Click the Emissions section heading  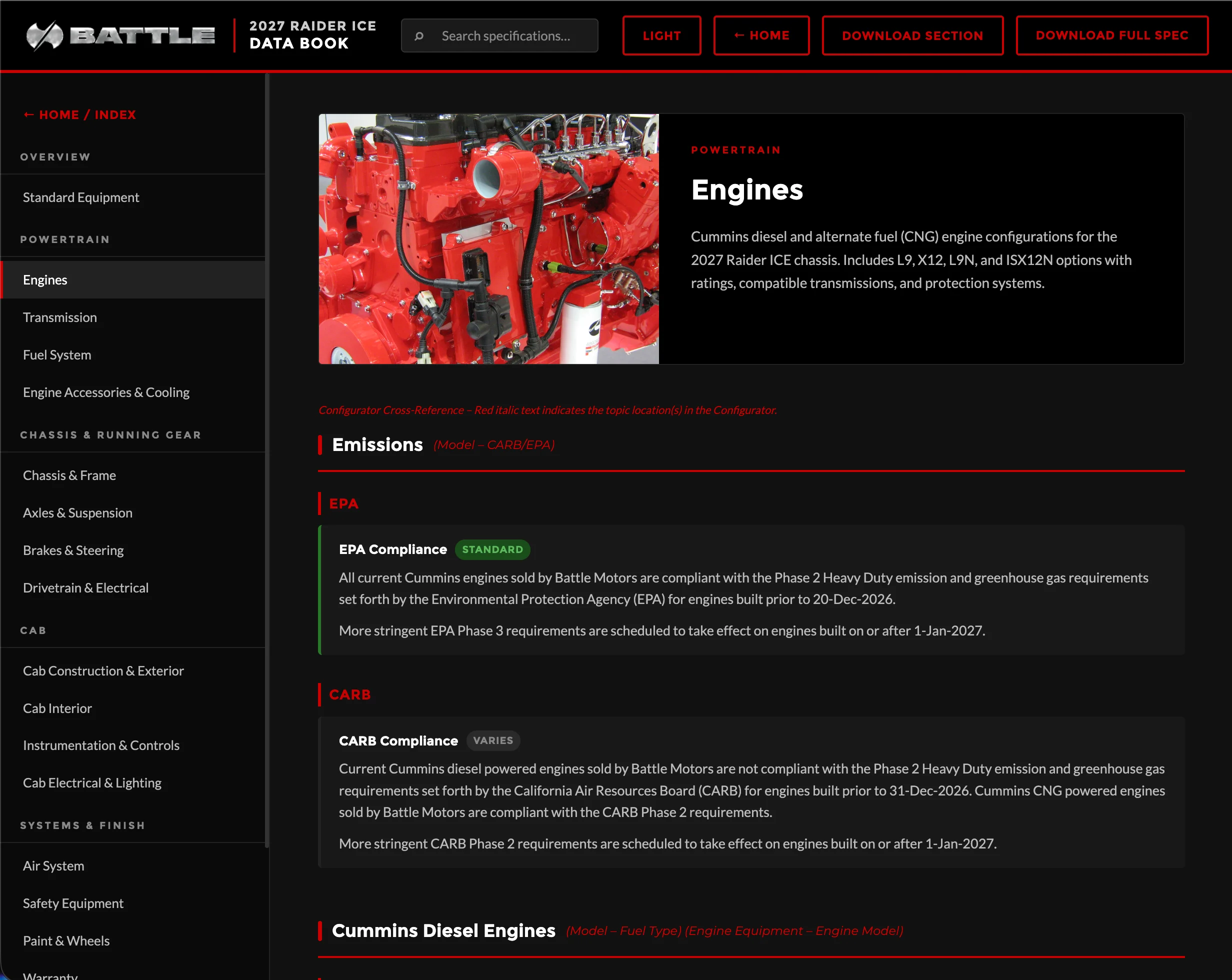(377, 444)
